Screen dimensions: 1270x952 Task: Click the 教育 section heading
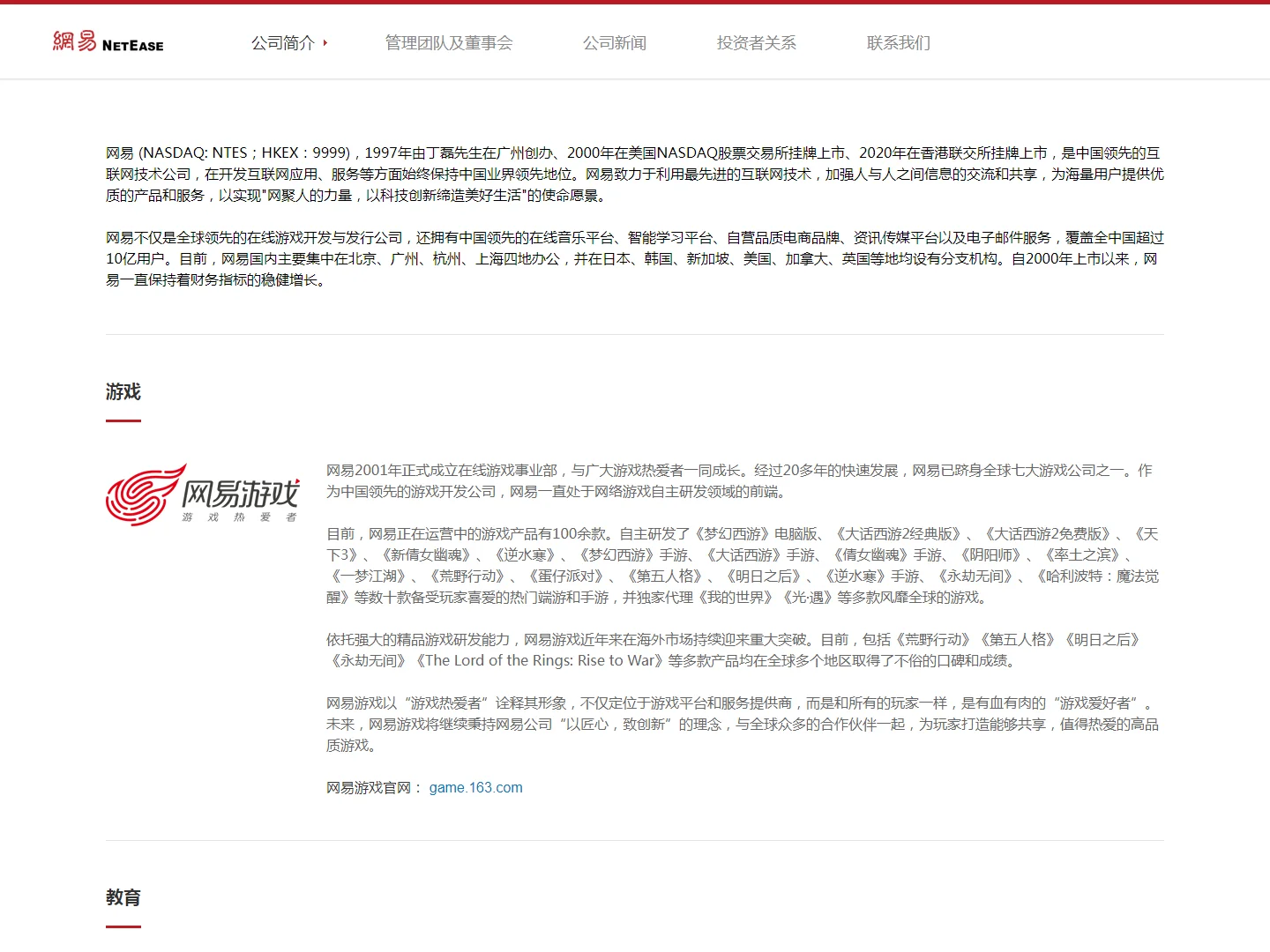tap(123, 897)
